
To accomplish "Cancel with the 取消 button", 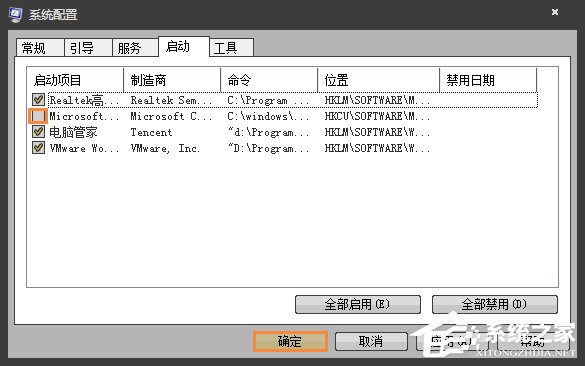I will pyautogui.click(x=371, y=341).
